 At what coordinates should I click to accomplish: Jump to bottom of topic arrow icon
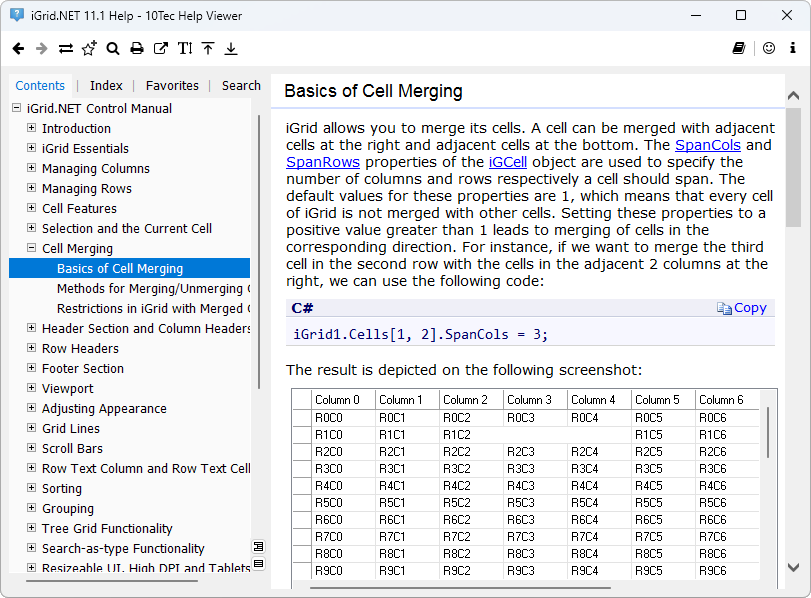tap(231, 49)
